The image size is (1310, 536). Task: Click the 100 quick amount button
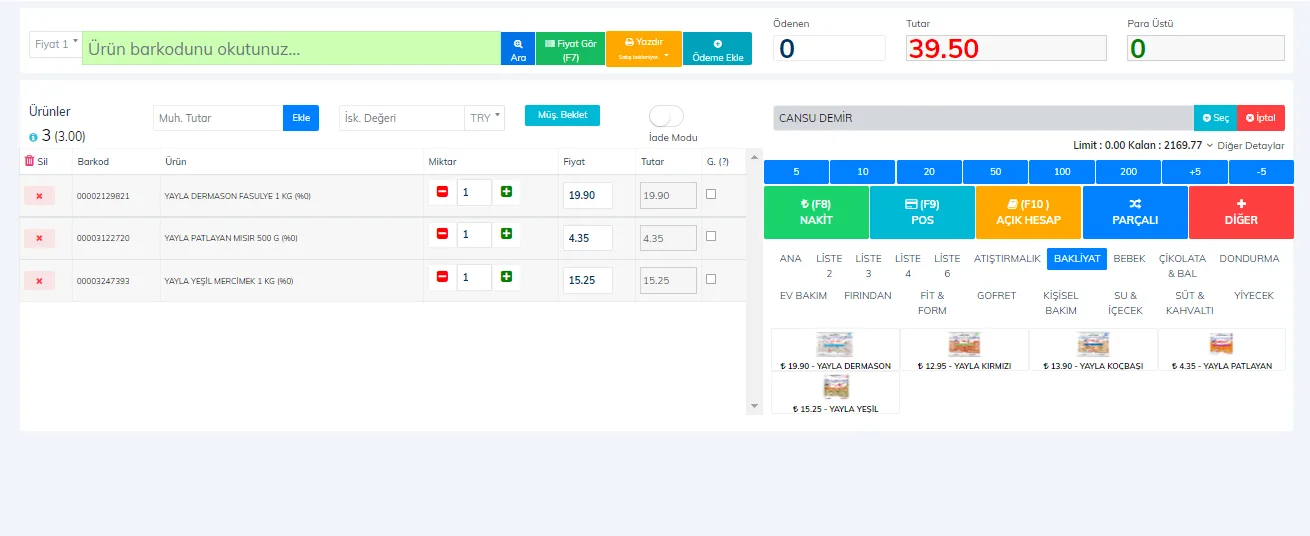pyautogui.click(x=1062, y=172)
